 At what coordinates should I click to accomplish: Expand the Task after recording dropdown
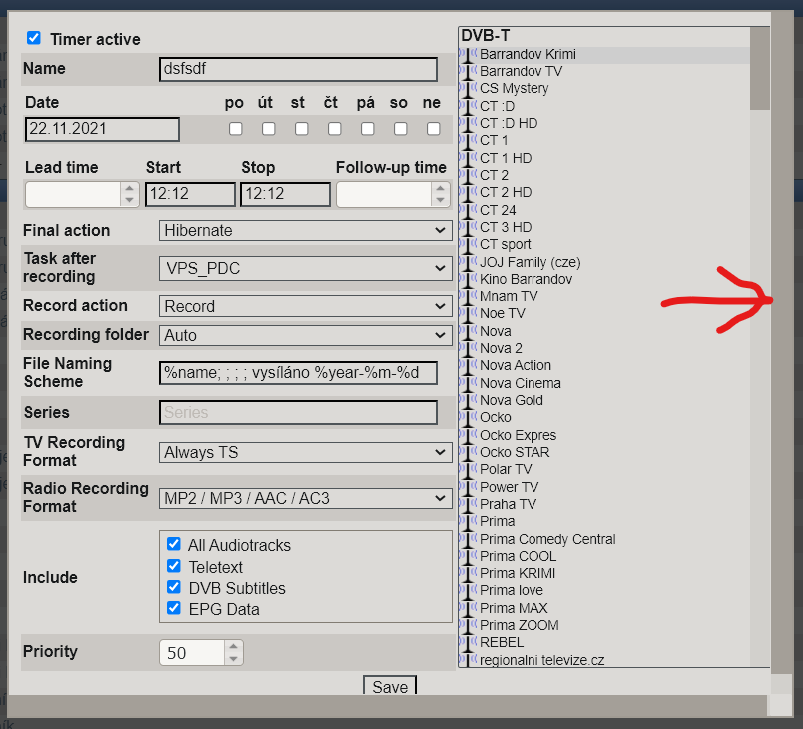(306, 268)
